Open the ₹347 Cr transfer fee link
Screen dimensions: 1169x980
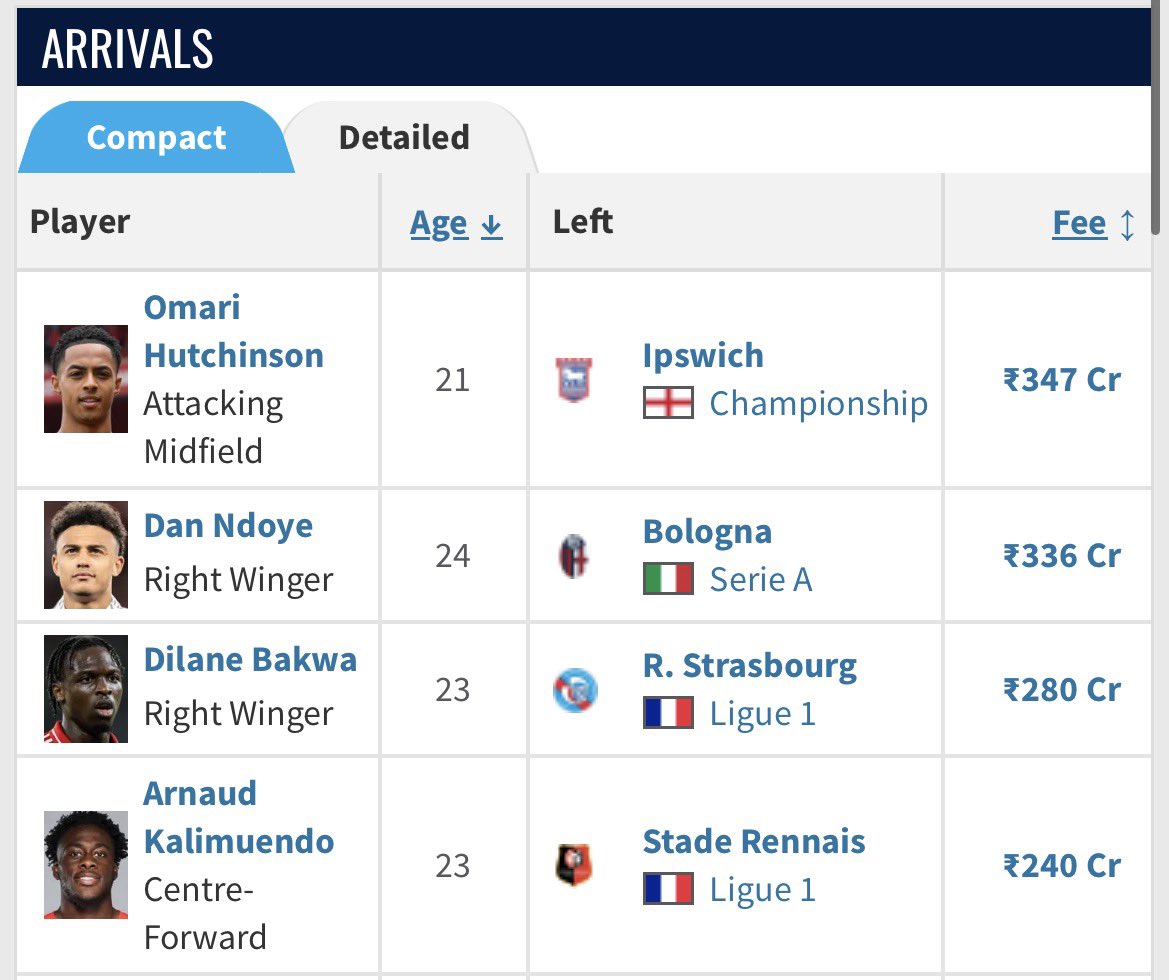(1062, 380)
